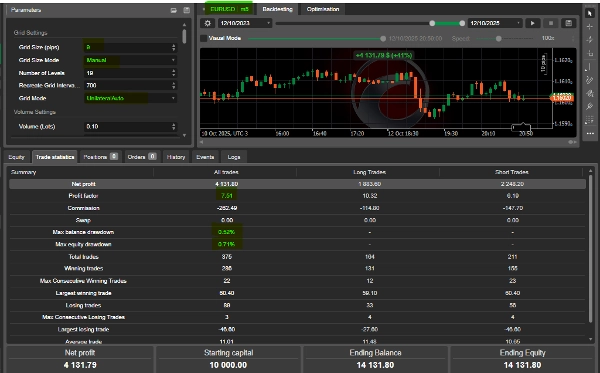
Task: Click the Number of Levels stepper arrows
Action: pos(174,73)
